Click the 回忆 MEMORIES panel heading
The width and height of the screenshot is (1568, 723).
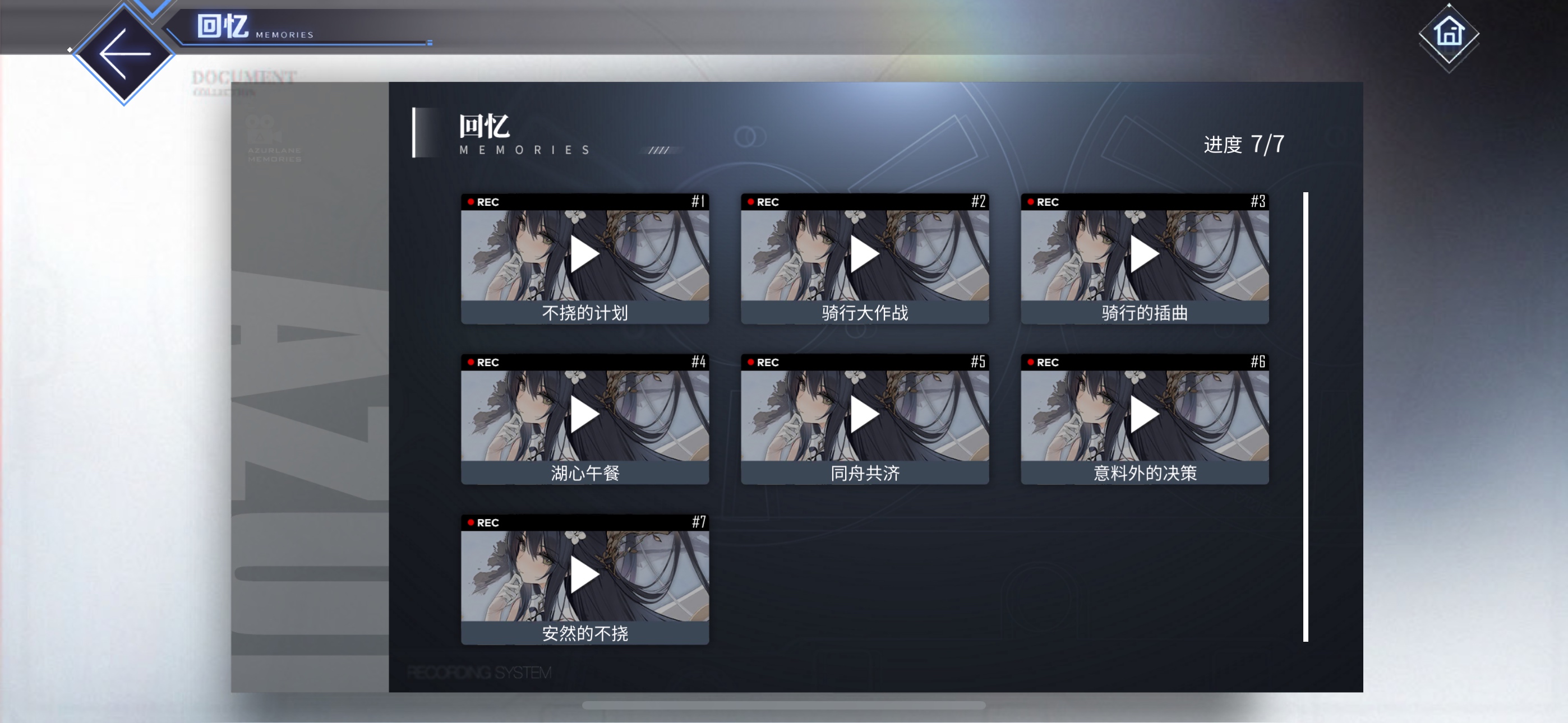pos(525,135)
